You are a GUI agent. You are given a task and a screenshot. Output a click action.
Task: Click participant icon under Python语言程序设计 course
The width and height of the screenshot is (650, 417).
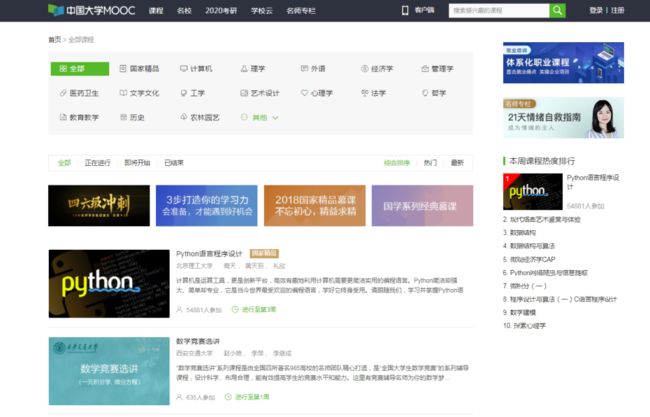click(179, 310)
